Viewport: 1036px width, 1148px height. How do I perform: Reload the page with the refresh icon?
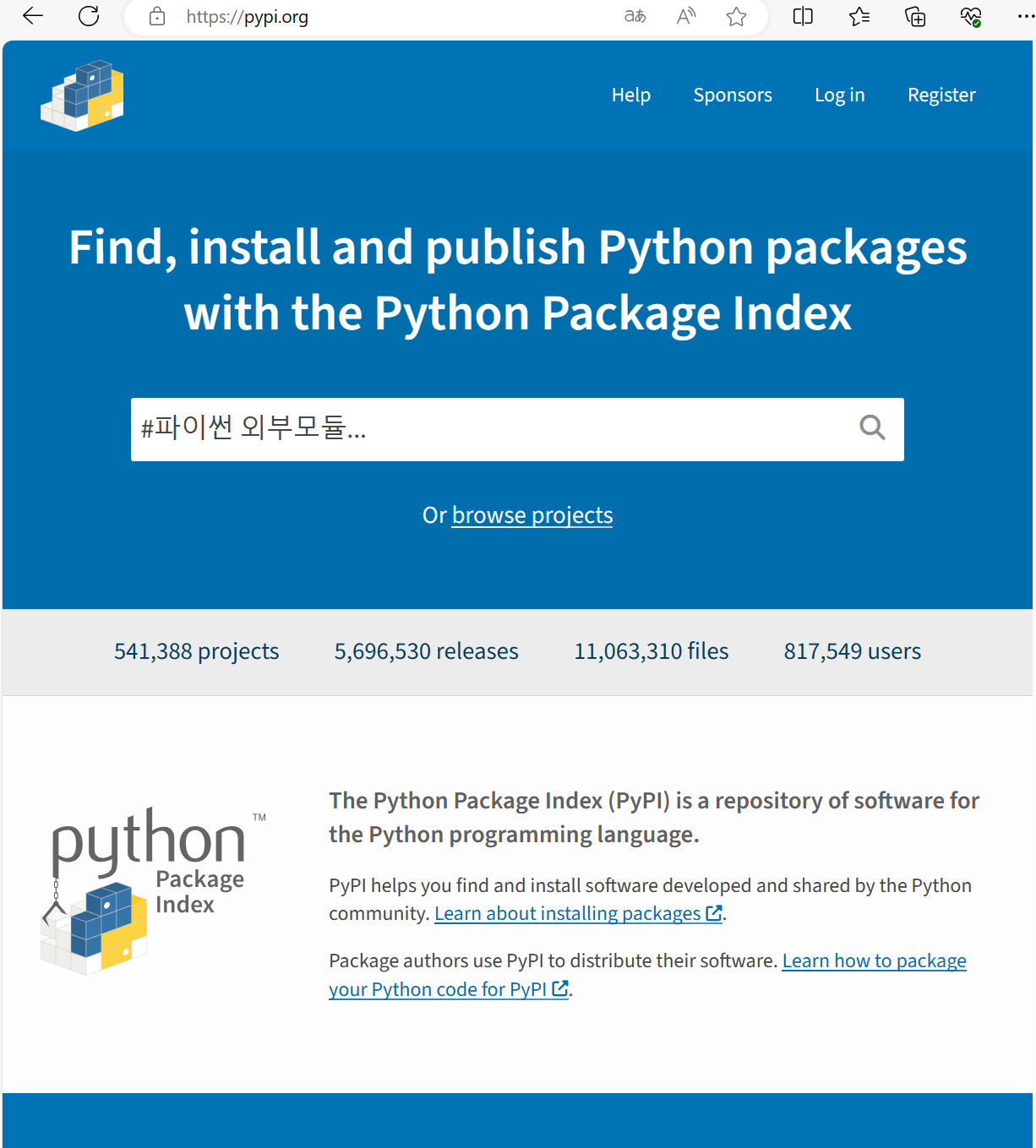tap(89, 16)
